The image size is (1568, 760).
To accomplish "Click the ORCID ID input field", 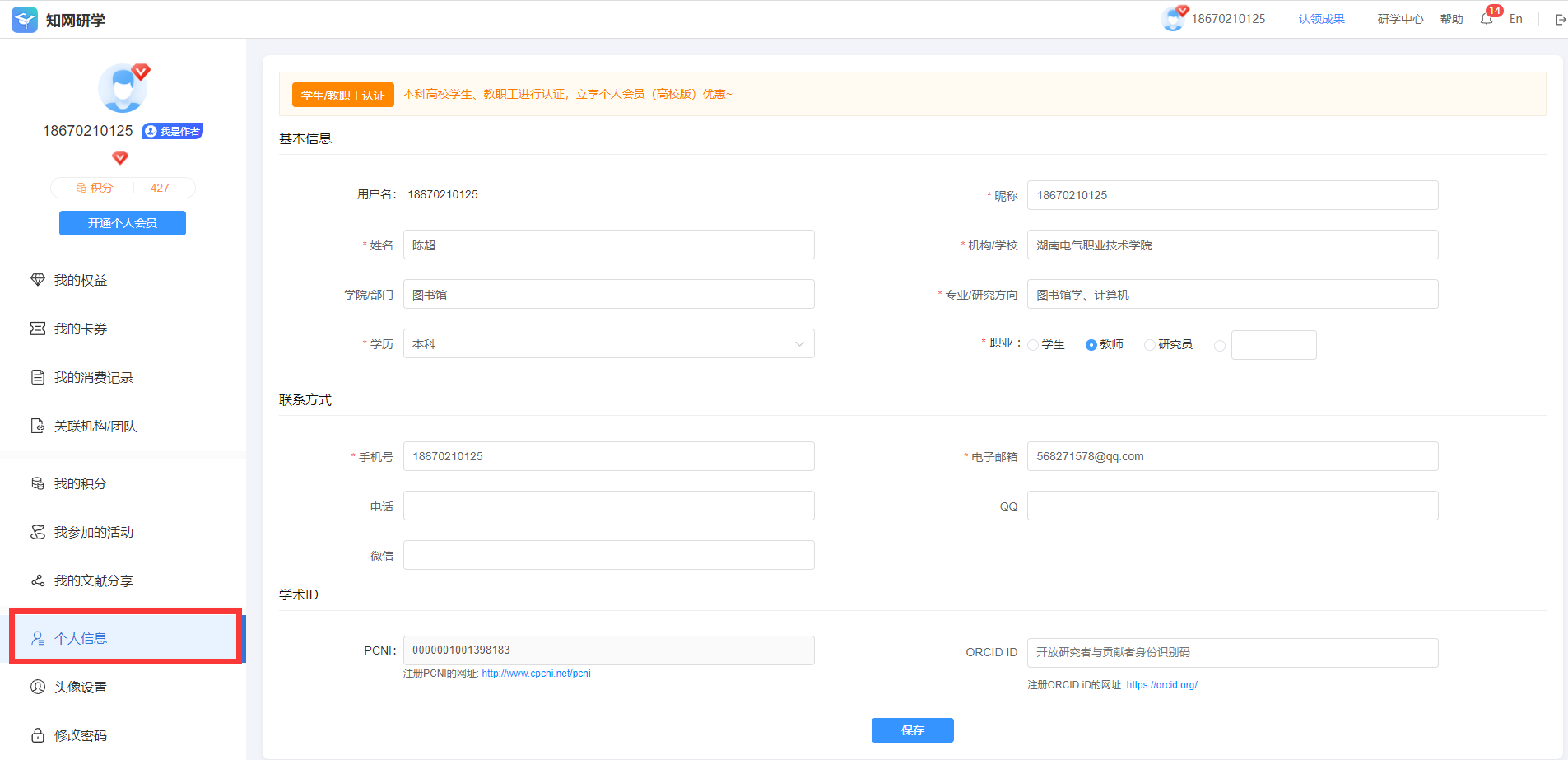I will tap(1233, 653).
